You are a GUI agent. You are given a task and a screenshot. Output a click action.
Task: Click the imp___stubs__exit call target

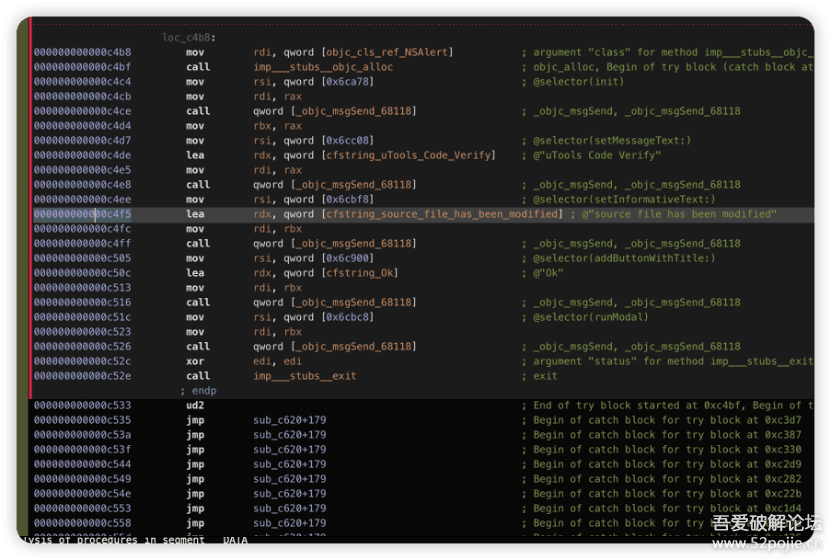(x=305, y=376)
